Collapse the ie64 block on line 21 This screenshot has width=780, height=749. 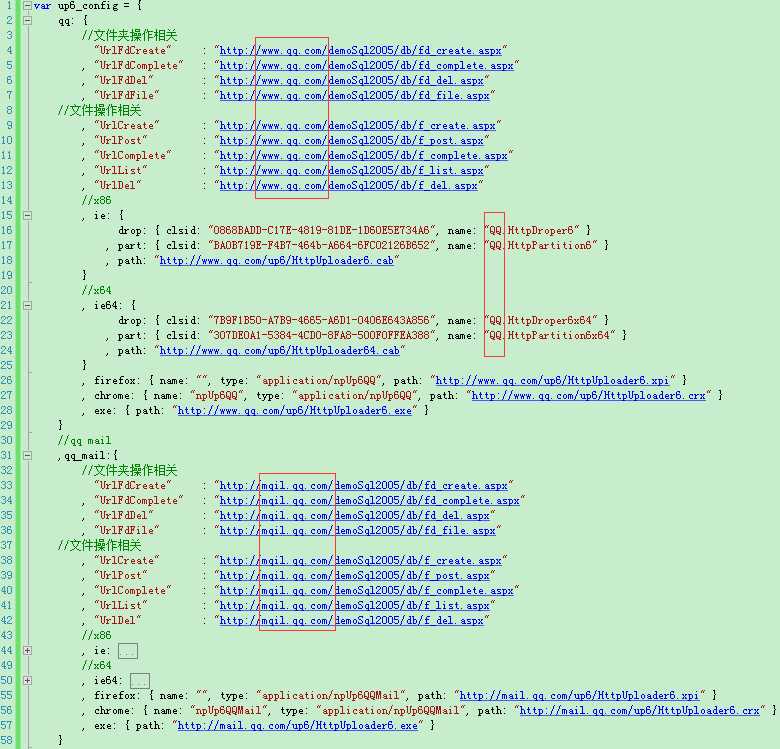[28, 305]
